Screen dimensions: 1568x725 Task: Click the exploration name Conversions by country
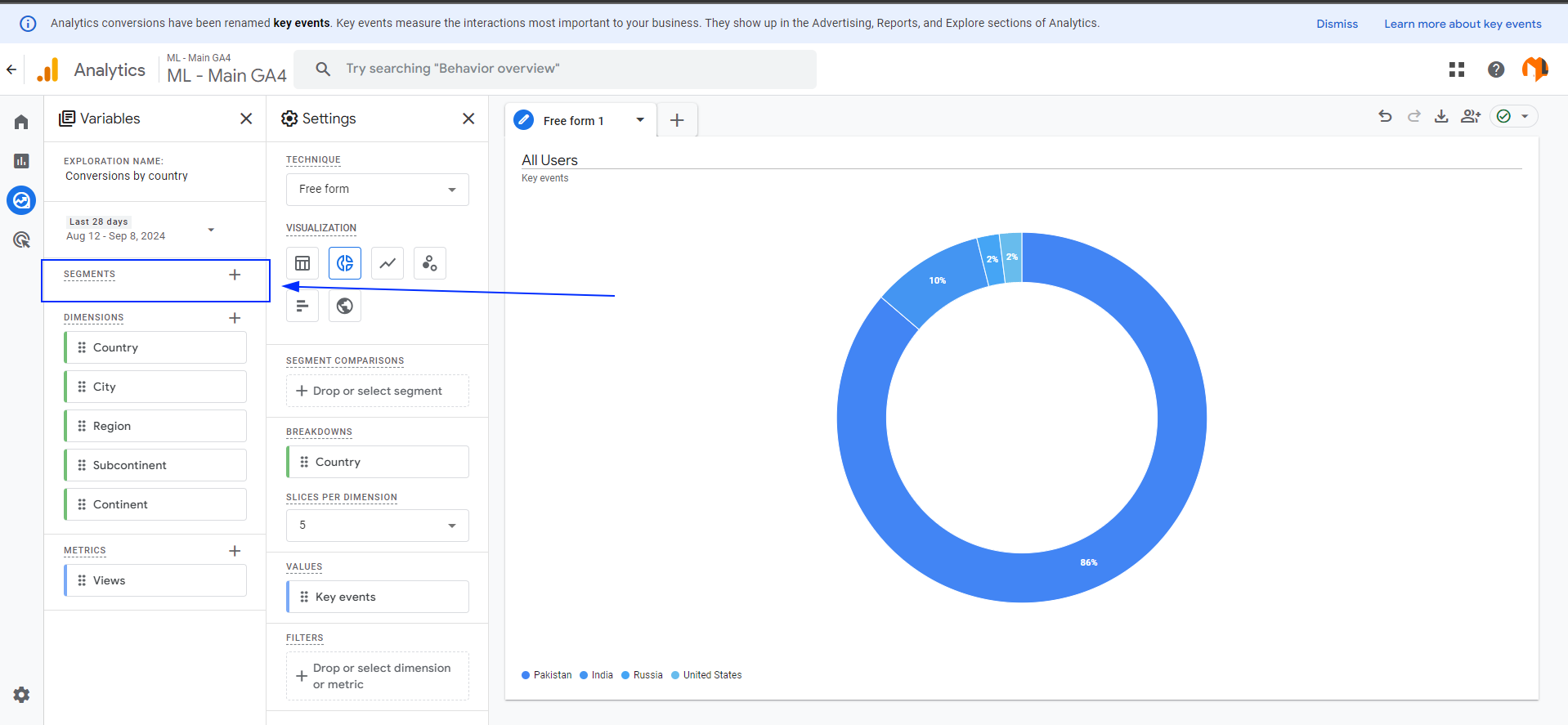point(127,176)
